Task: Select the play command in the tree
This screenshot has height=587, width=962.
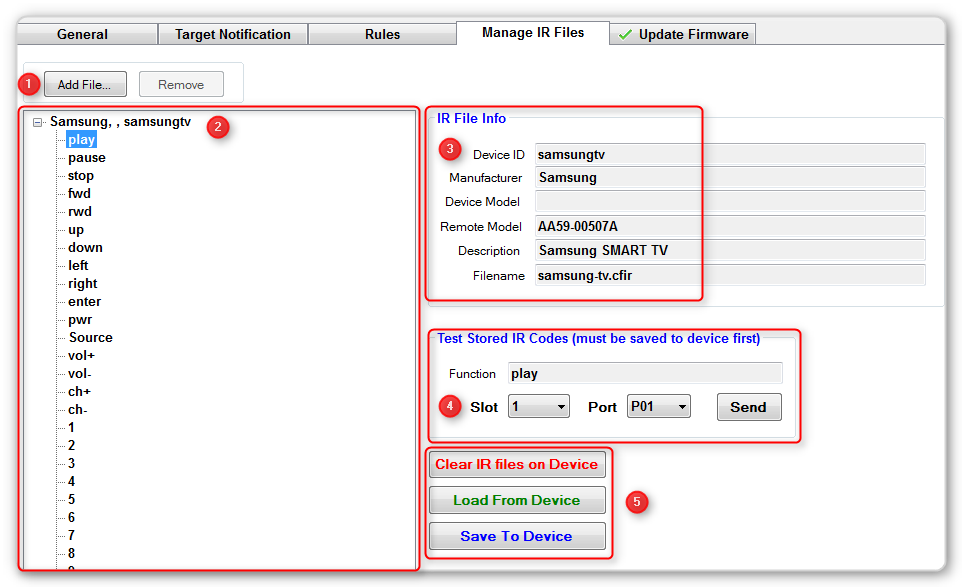Action: 81,139
